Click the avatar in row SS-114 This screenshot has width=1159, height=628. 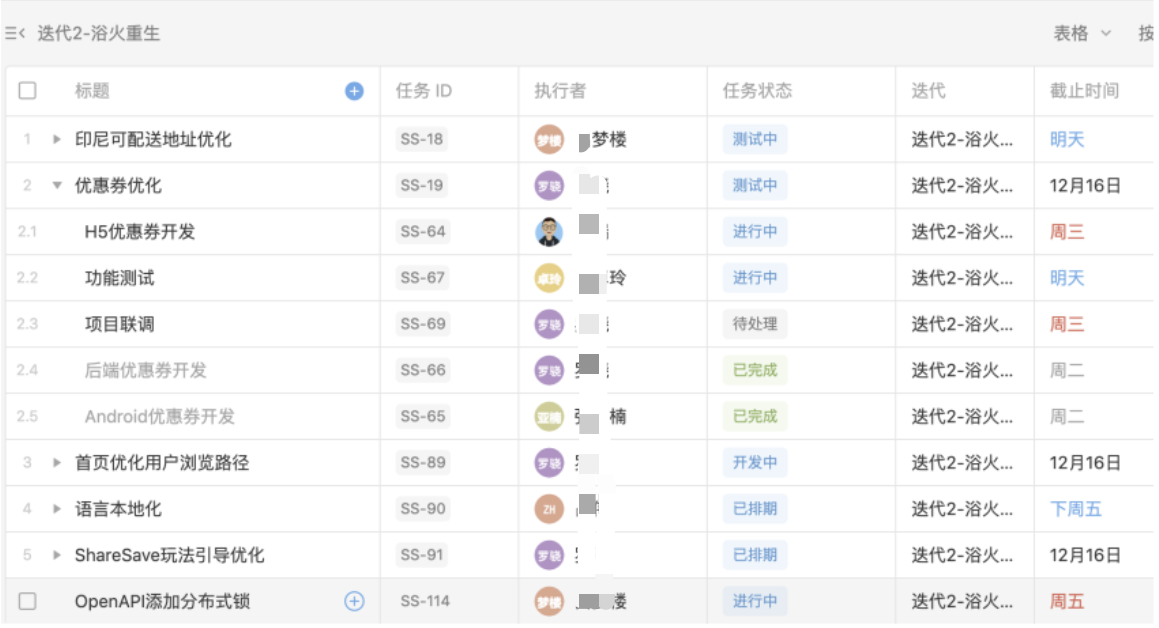click(x=549, y=601)
